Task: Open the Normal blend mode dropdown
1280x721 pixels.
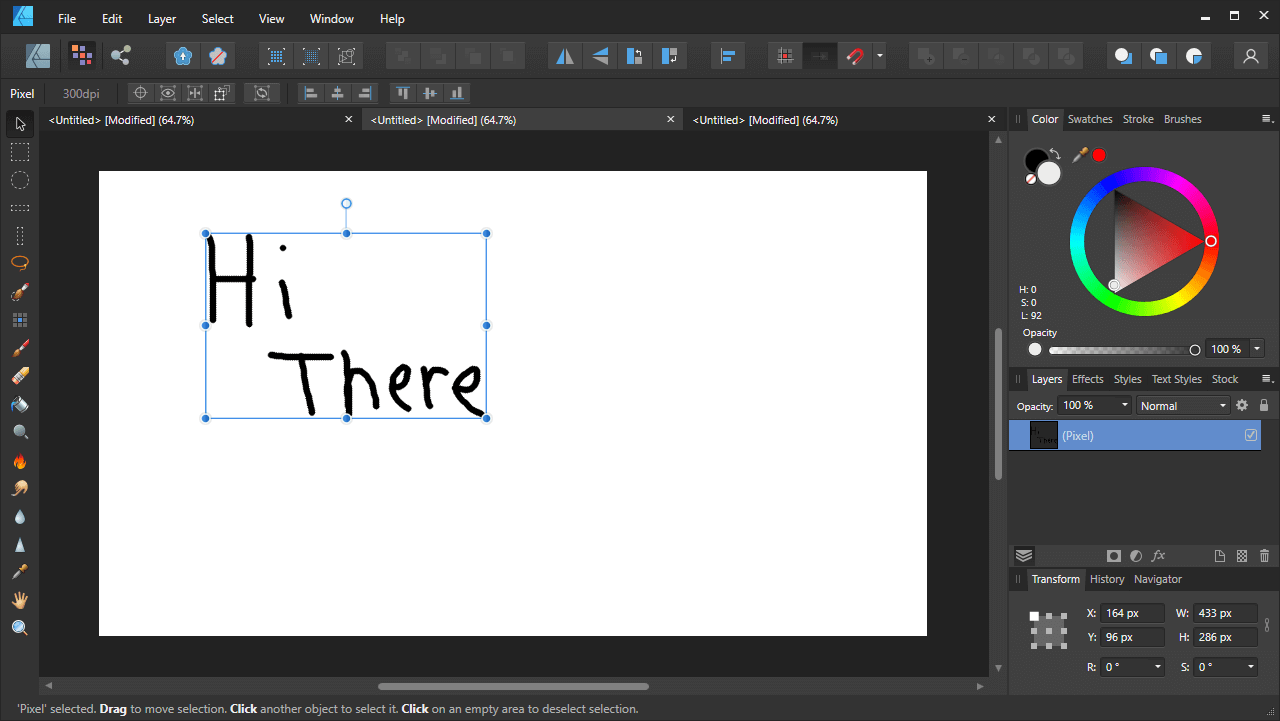Action: tap(1183, 405)
